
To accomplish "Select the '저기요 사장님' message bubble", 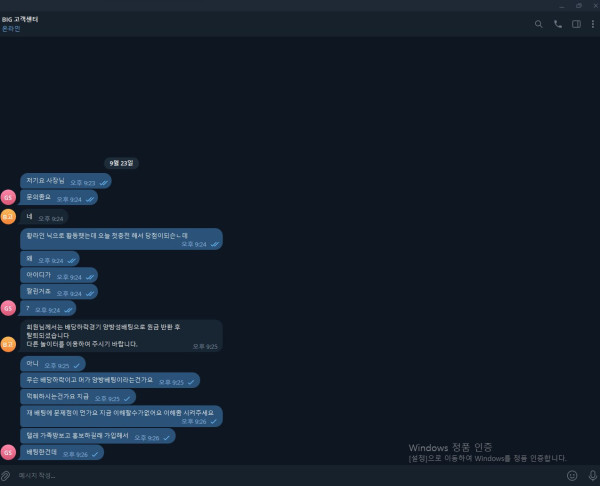I will (66, 182).
